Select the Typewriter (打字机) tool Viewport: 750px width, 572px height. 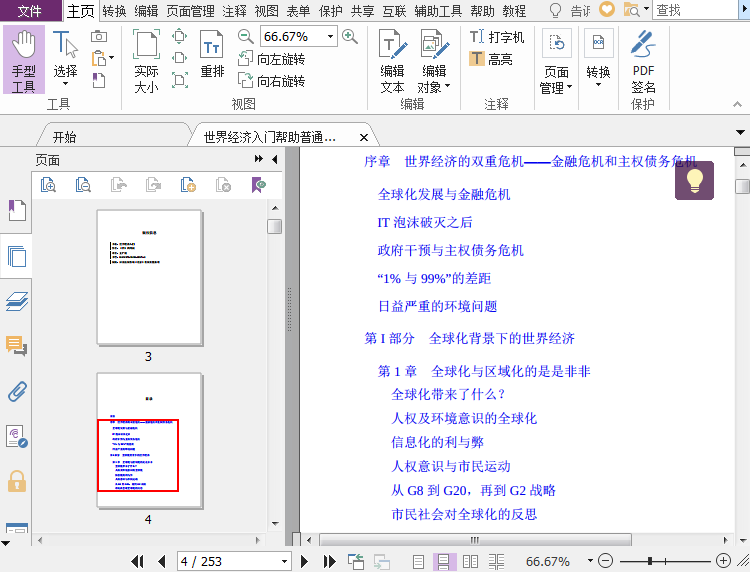[x=497, y=37]
